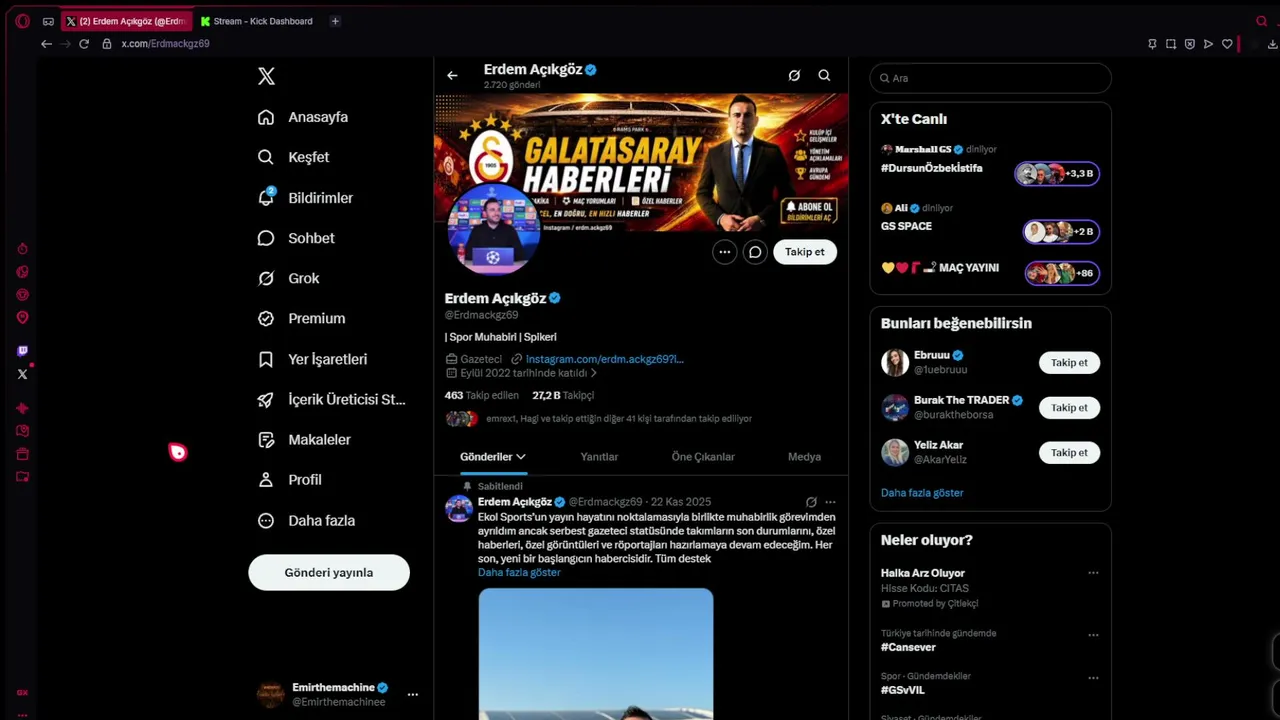Viewport: 1280px width, 720px height.
Task: Open the Premium page
Action: click(x=301, y=318)
